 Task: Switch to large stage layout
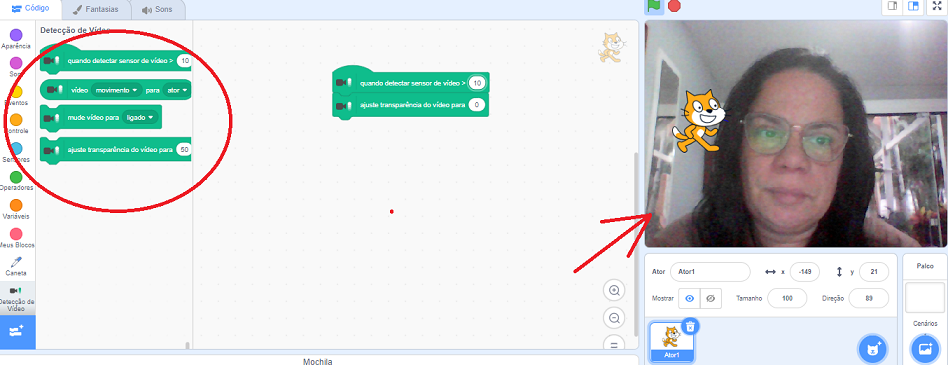[913, 6]
